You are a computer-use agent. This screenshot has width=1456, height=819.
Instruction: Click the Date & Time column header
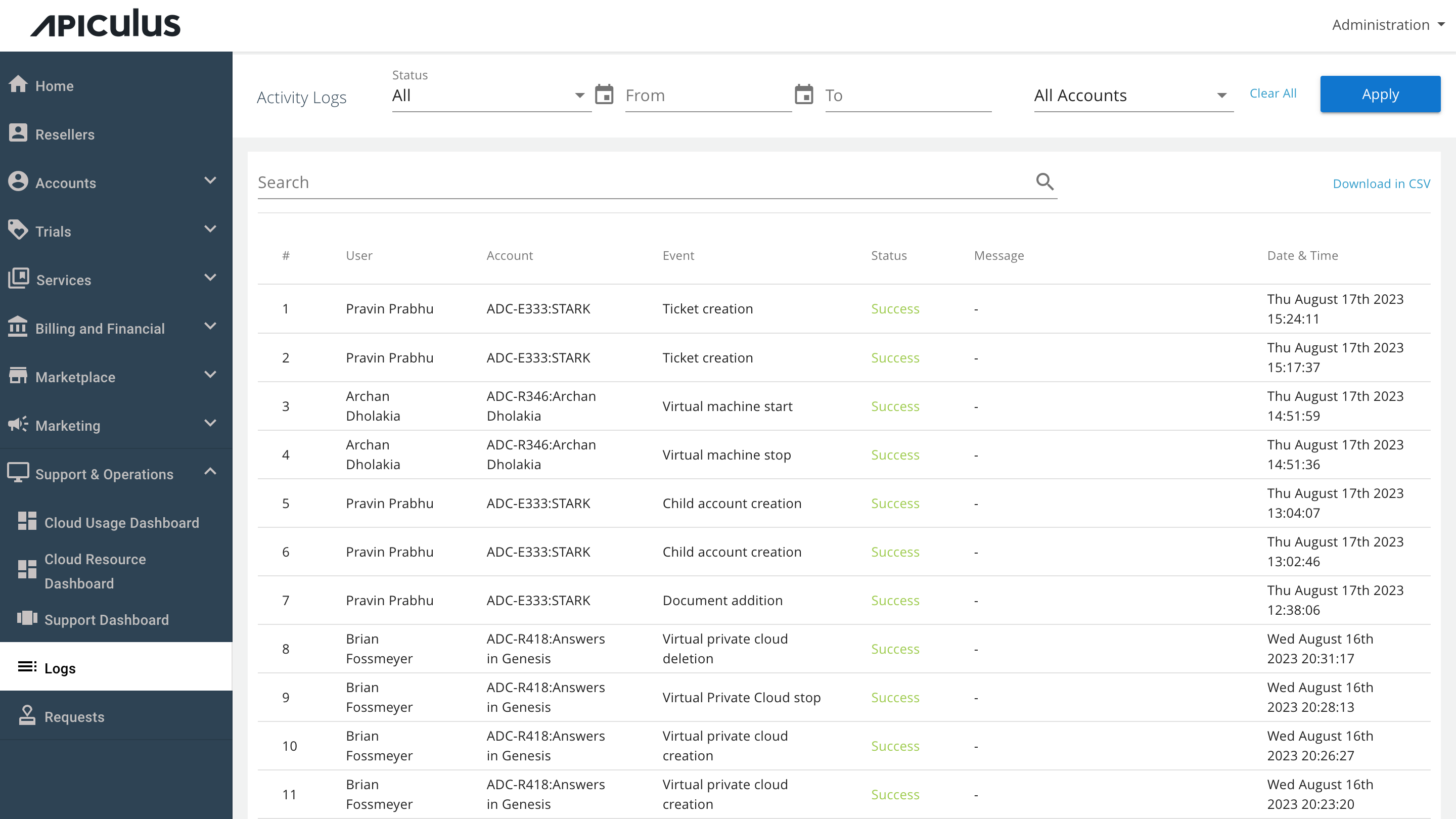(x=1302, y=255)
